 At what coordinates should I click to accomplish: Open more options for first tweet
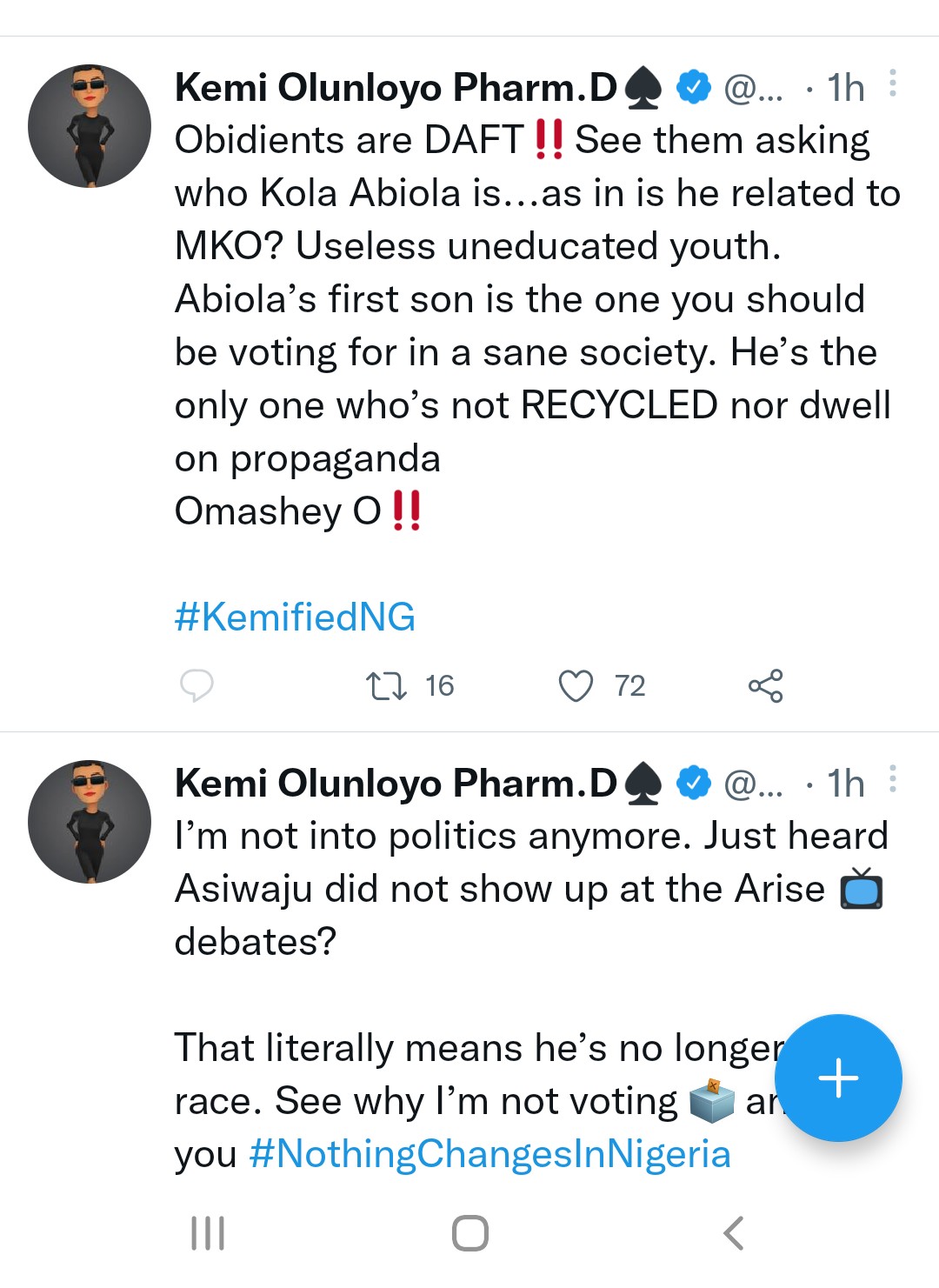tap(892, 84)
